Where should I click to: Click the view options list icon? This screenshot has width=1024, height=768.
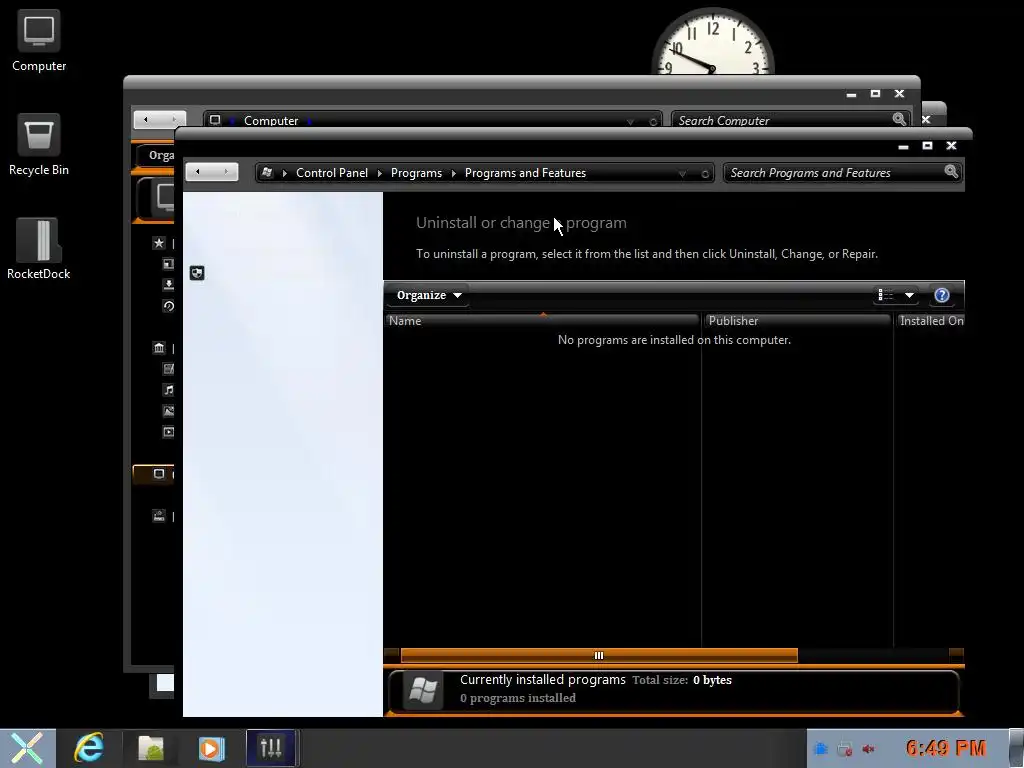pyautogui.click(x=886, y=295)
